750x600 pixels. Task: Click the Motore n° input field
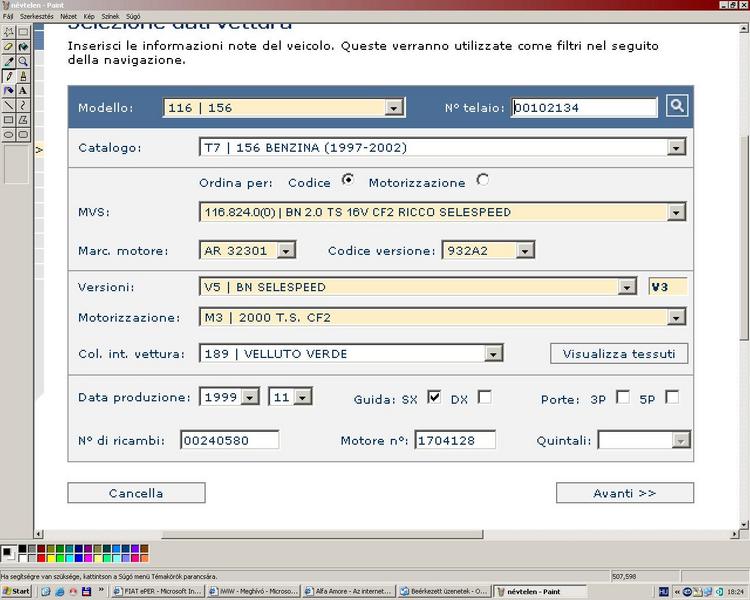pyautogui.click(x=455, y=440)
